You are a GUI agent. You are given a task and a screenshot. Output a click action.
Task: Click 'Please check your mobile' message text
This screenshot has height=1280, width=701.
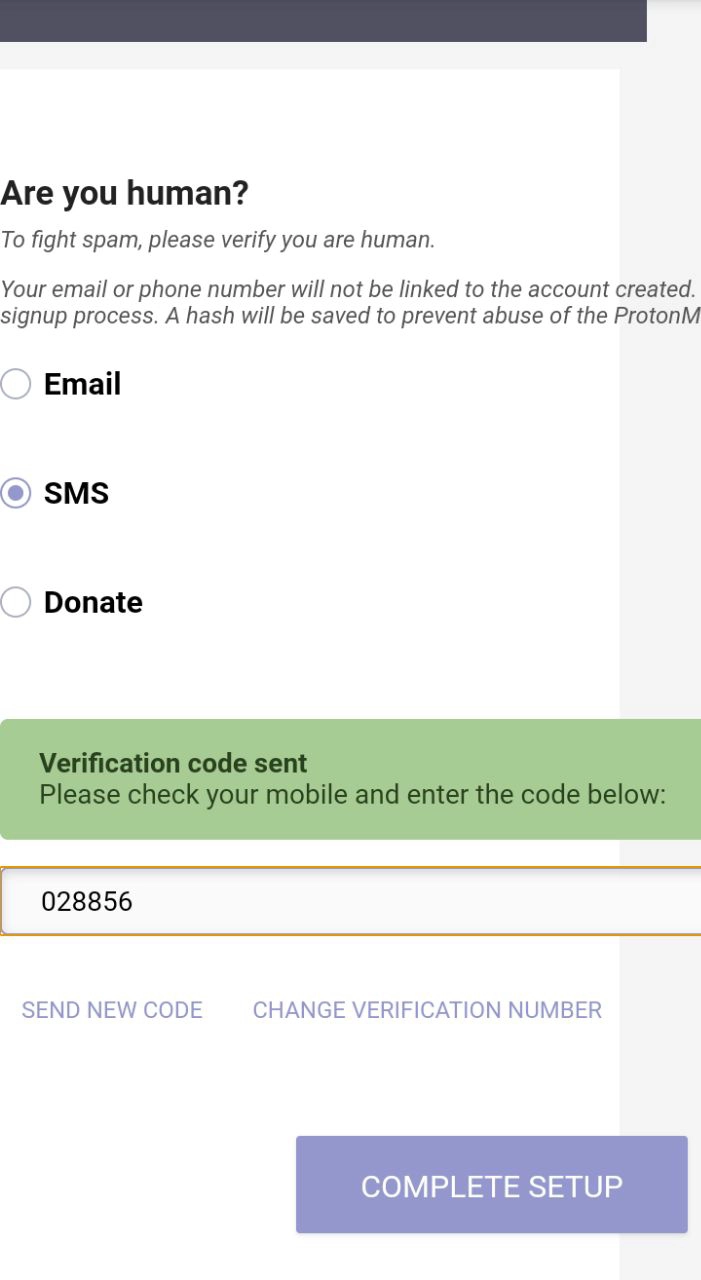(352, 796)
